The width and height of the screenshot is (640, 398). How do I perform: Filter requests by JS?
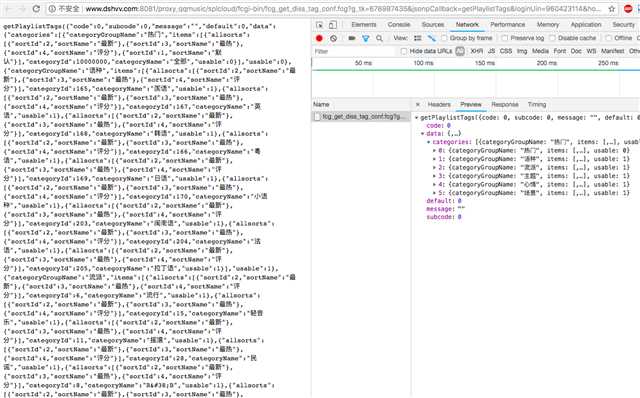point(491,51)
